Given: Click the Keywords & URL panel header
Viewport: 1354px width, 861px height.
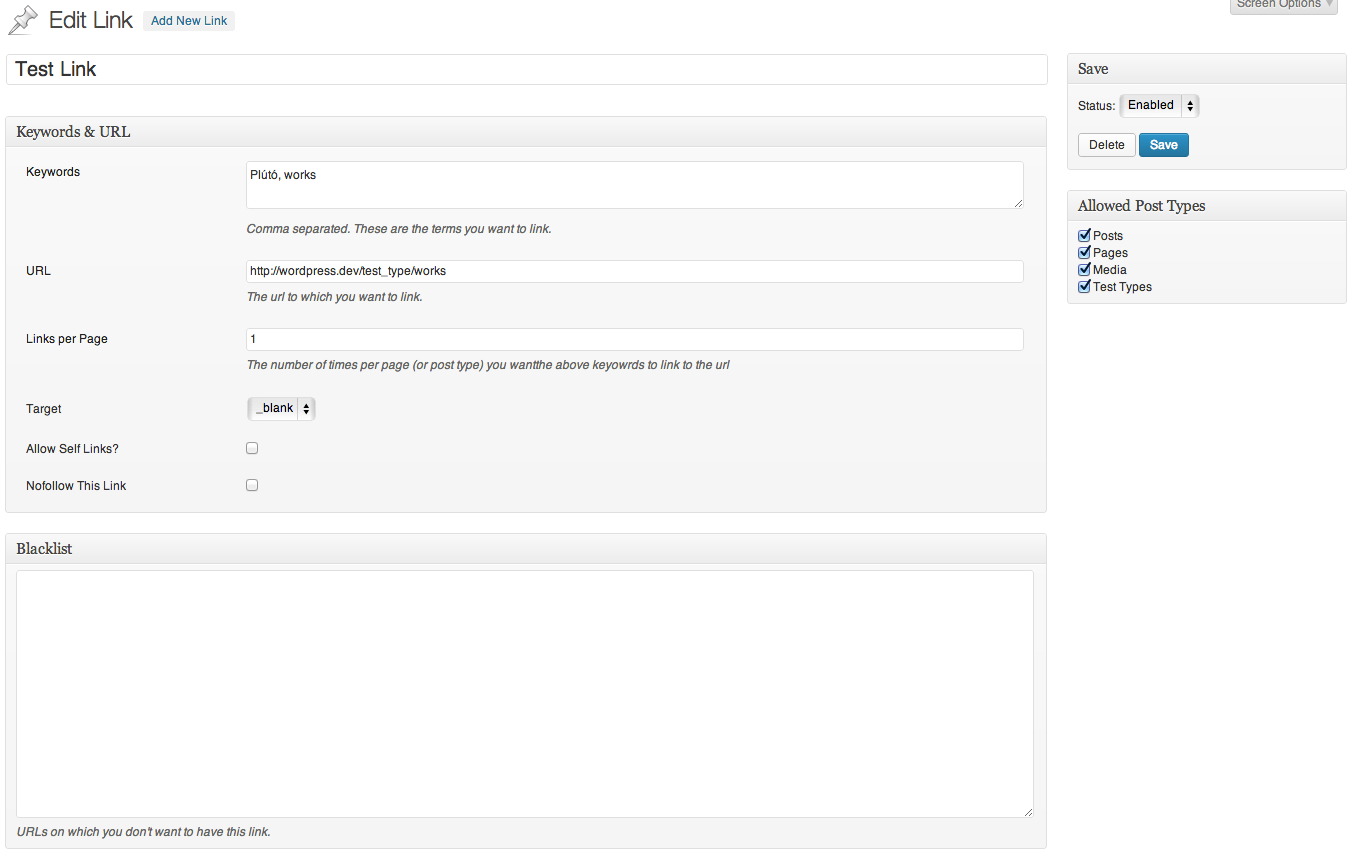Looking at the screenshot, I should [x=525, y=132].
